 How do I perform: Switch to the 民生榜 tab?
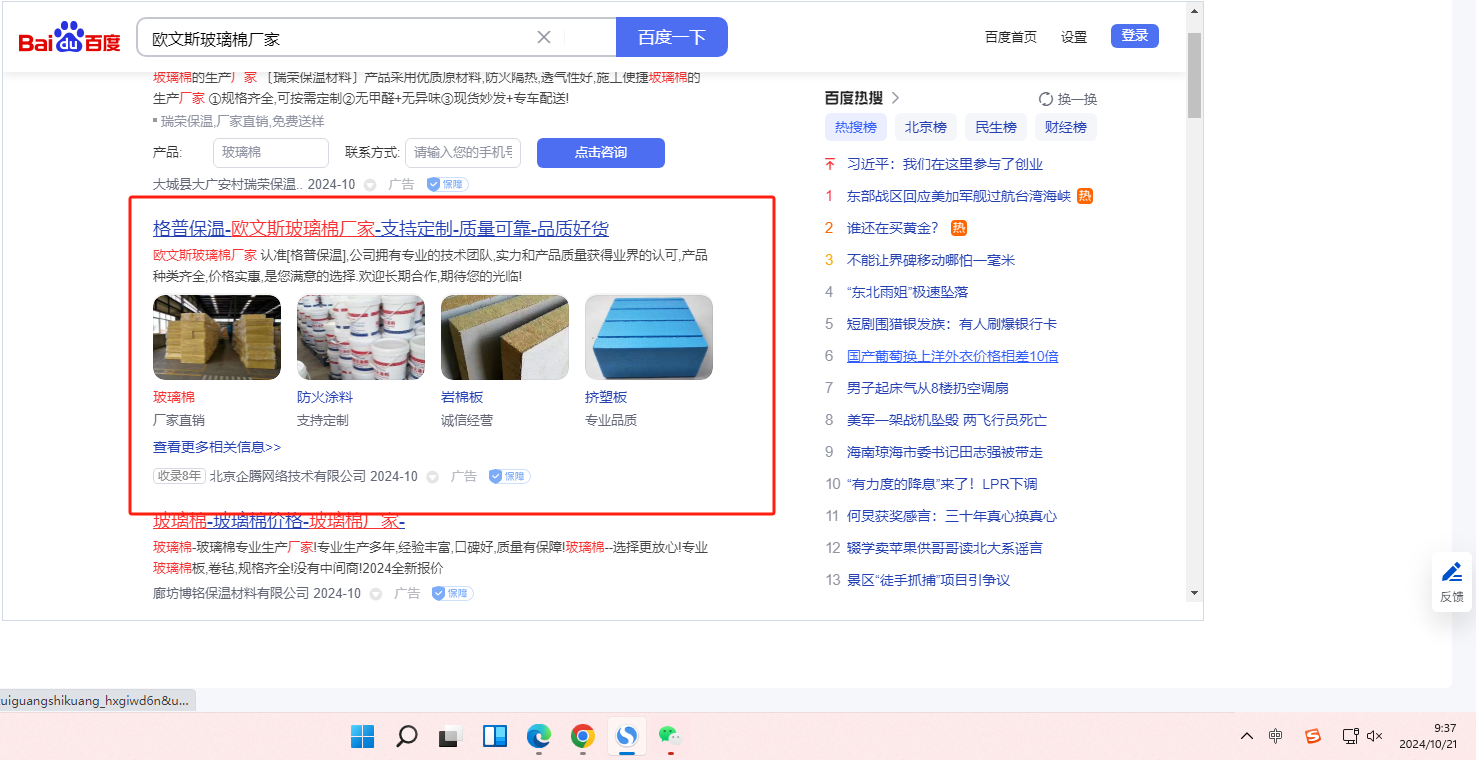click(x=996, y=127)
